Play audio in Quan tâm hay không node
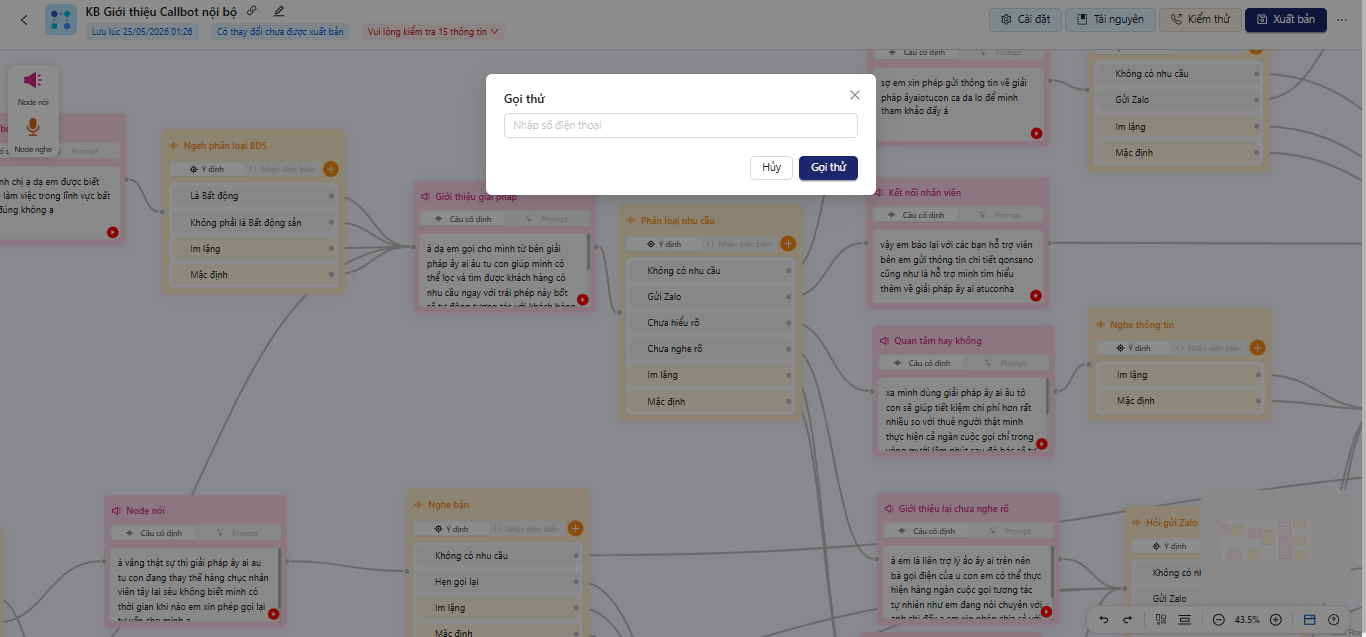This screenshot has height=637, width=1366. (1041, 444)
